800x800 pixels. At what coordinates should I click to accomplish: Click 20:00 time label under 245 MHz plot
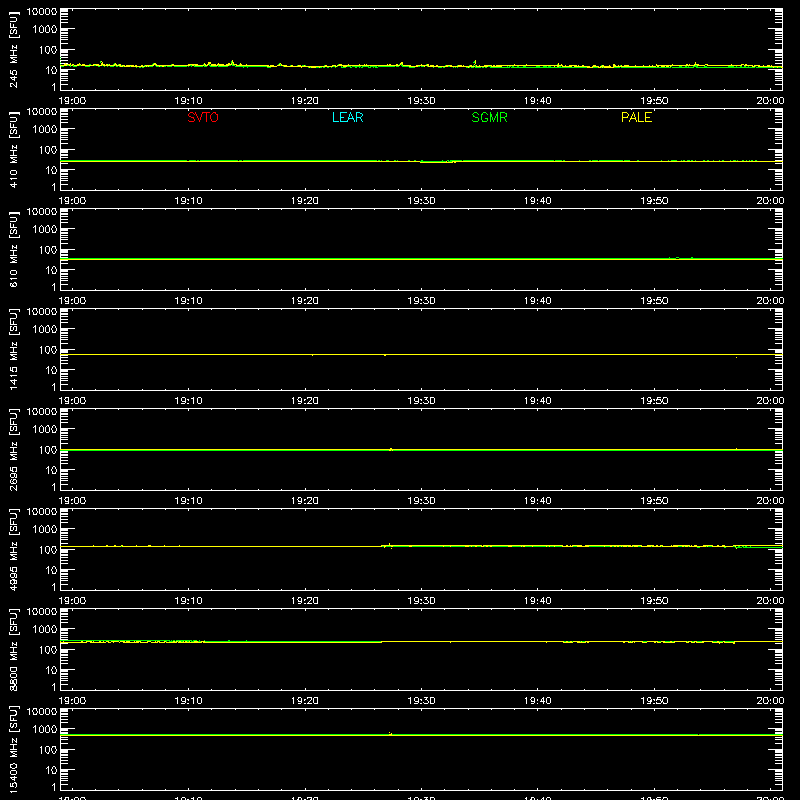[x=770, y=101]
